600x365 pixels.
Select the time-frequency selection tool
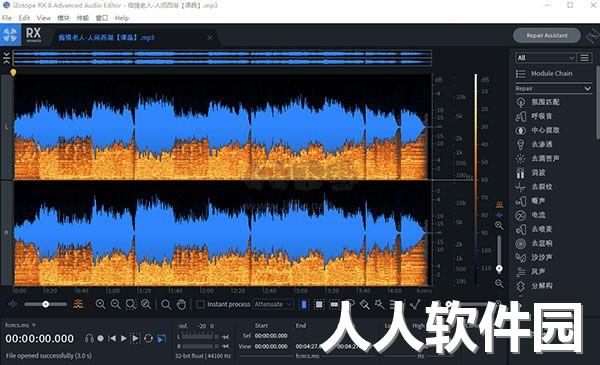click(x=319, y=305)
